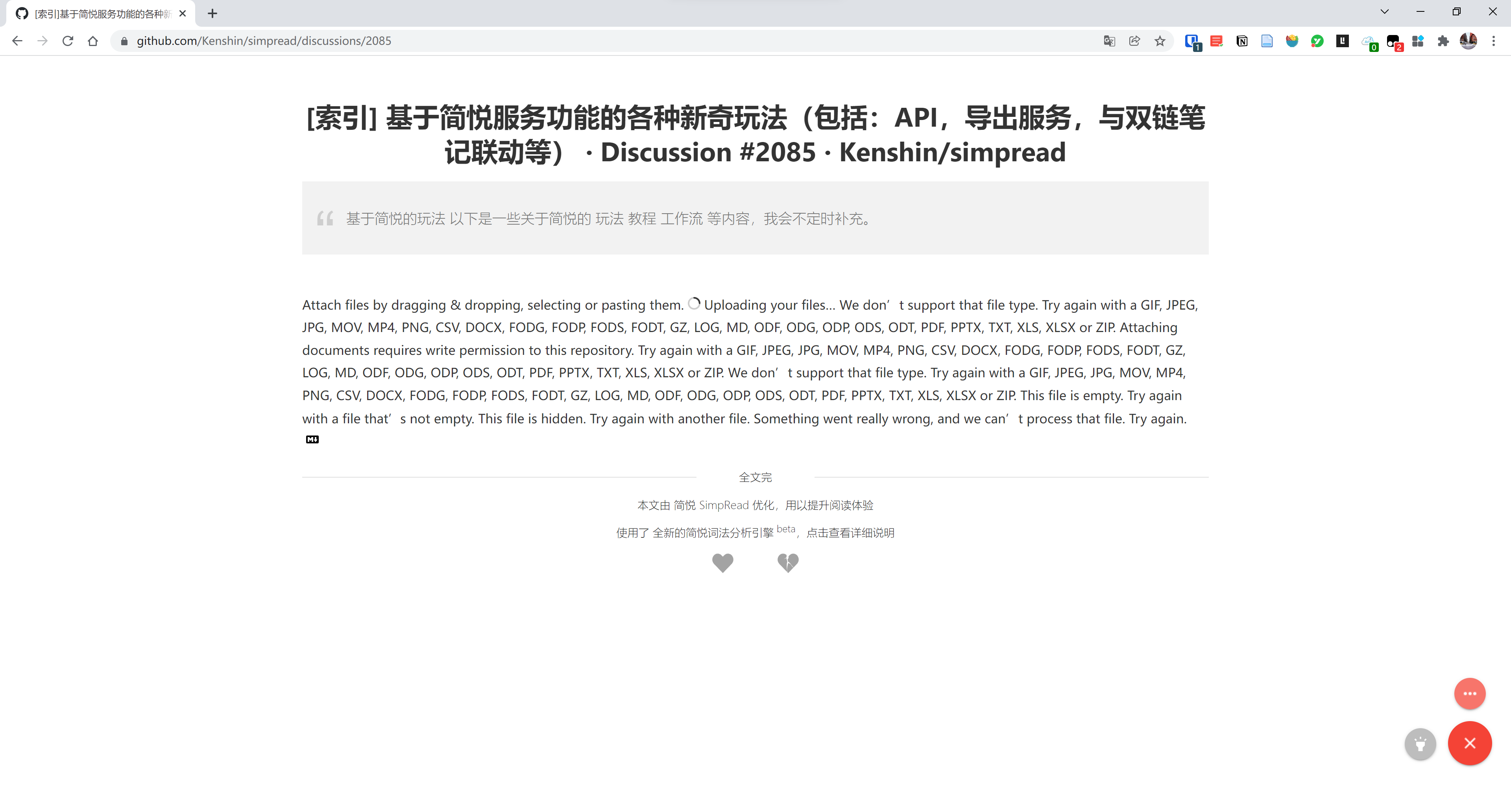
Task: Click the Google Translate icon in the address bar
Action: pos(1108,41)
